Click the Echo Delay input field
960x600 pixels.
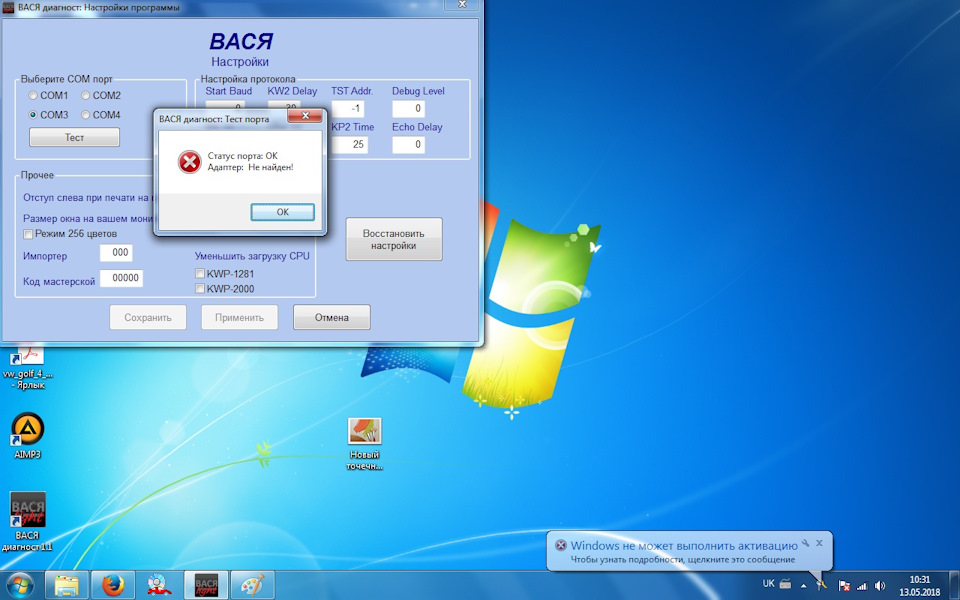[x=408, y=144]
